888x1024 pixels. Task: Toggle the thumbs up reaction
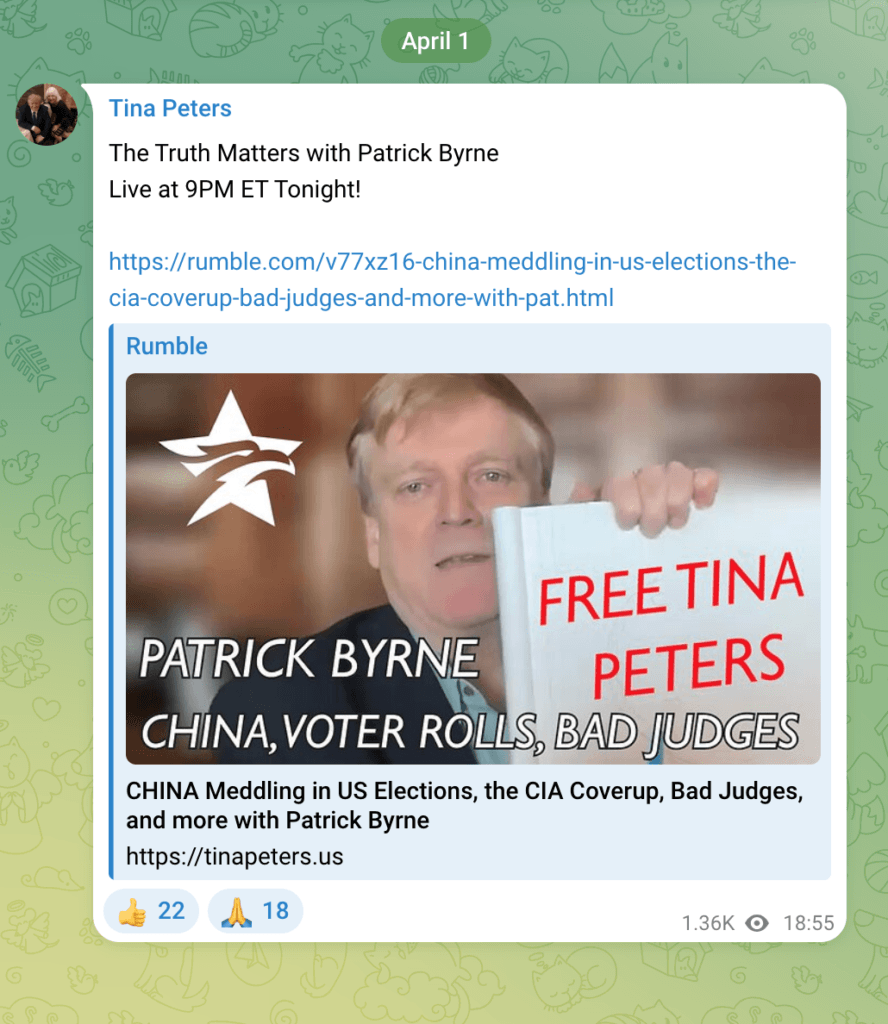pos(151,910)
